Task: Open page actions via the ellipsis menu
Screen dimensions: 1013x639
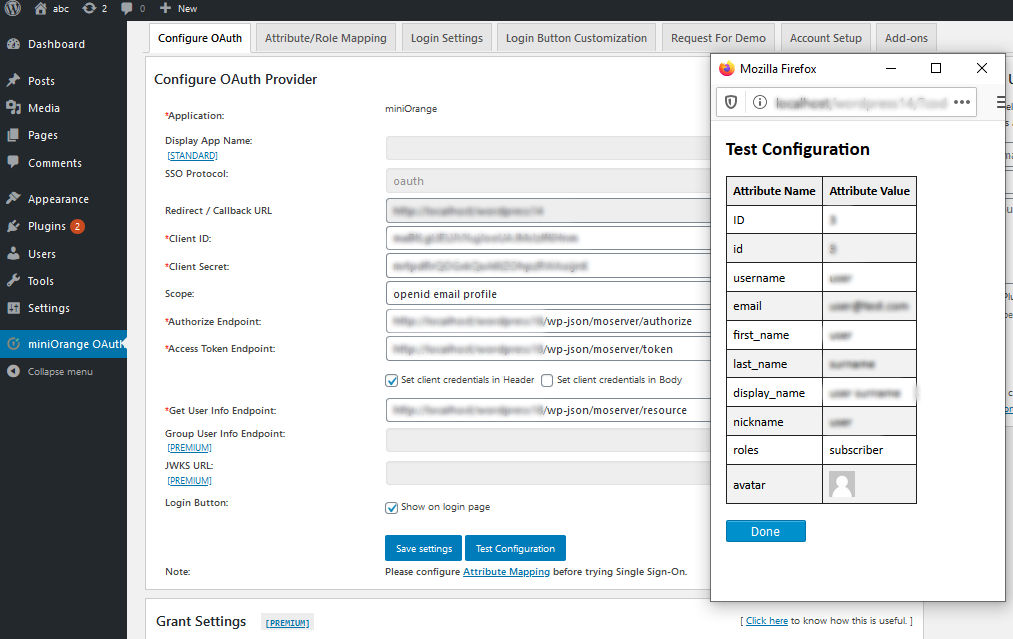Action: click(963, 102)
